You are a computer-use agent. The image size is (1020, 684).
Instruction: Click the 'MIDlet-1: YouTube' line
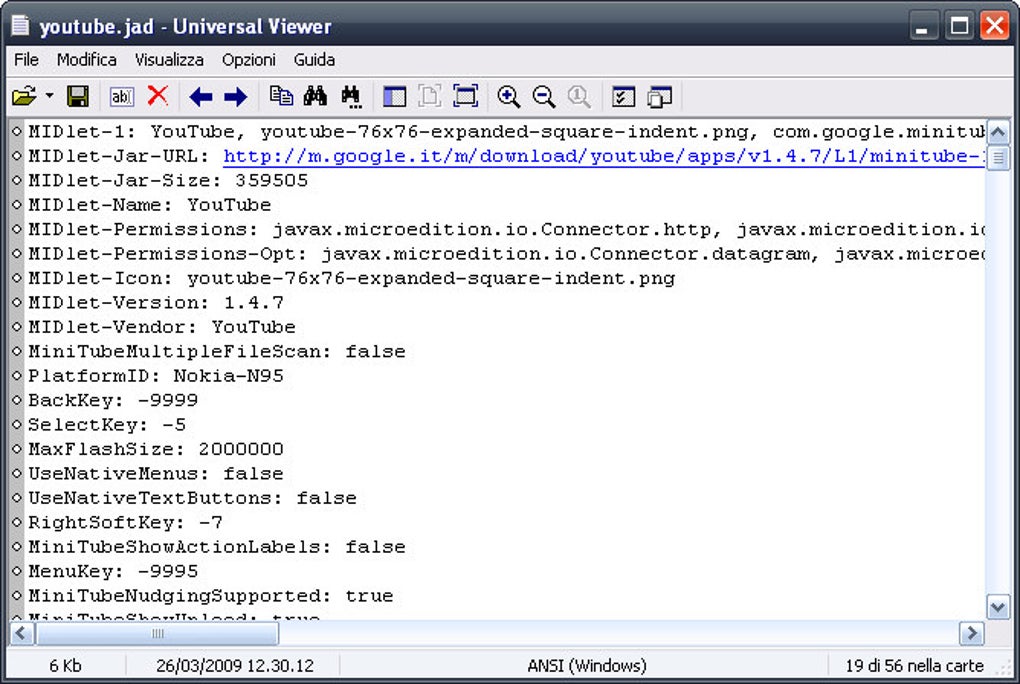click(507, 131)
